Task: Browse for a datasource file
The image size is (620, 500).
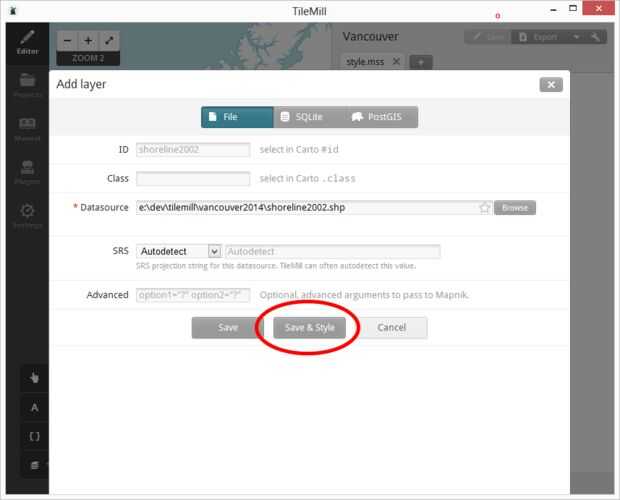Action: click(x=515, y=208)
